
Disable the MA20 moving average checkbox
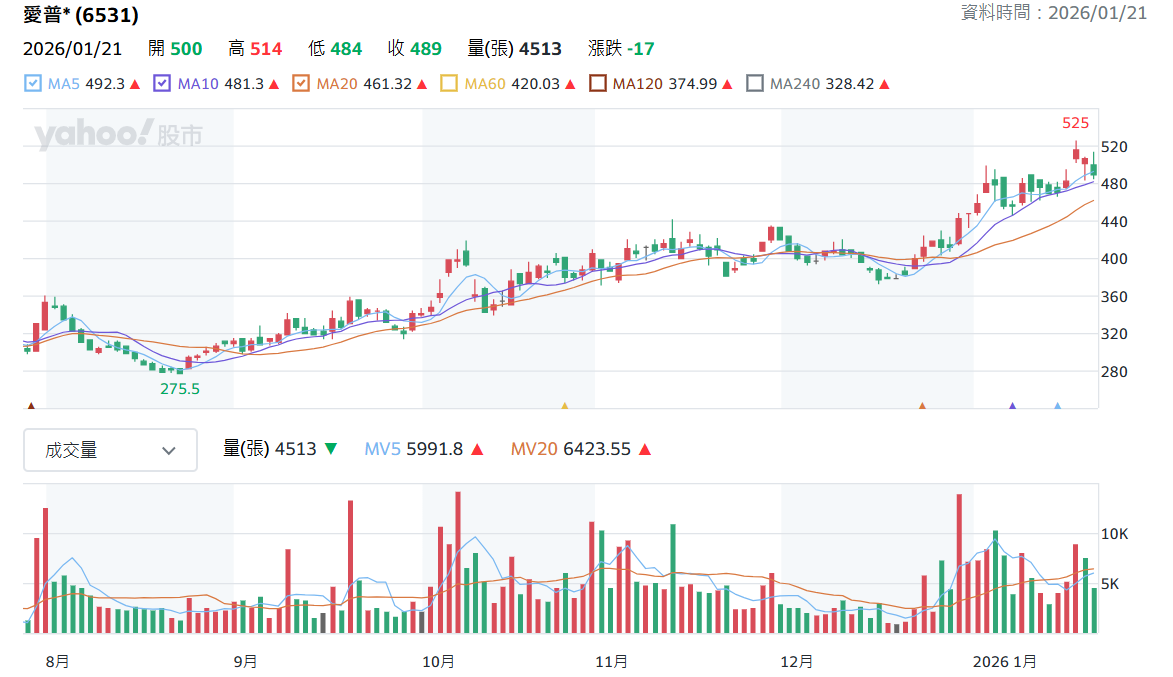point(301,84)
